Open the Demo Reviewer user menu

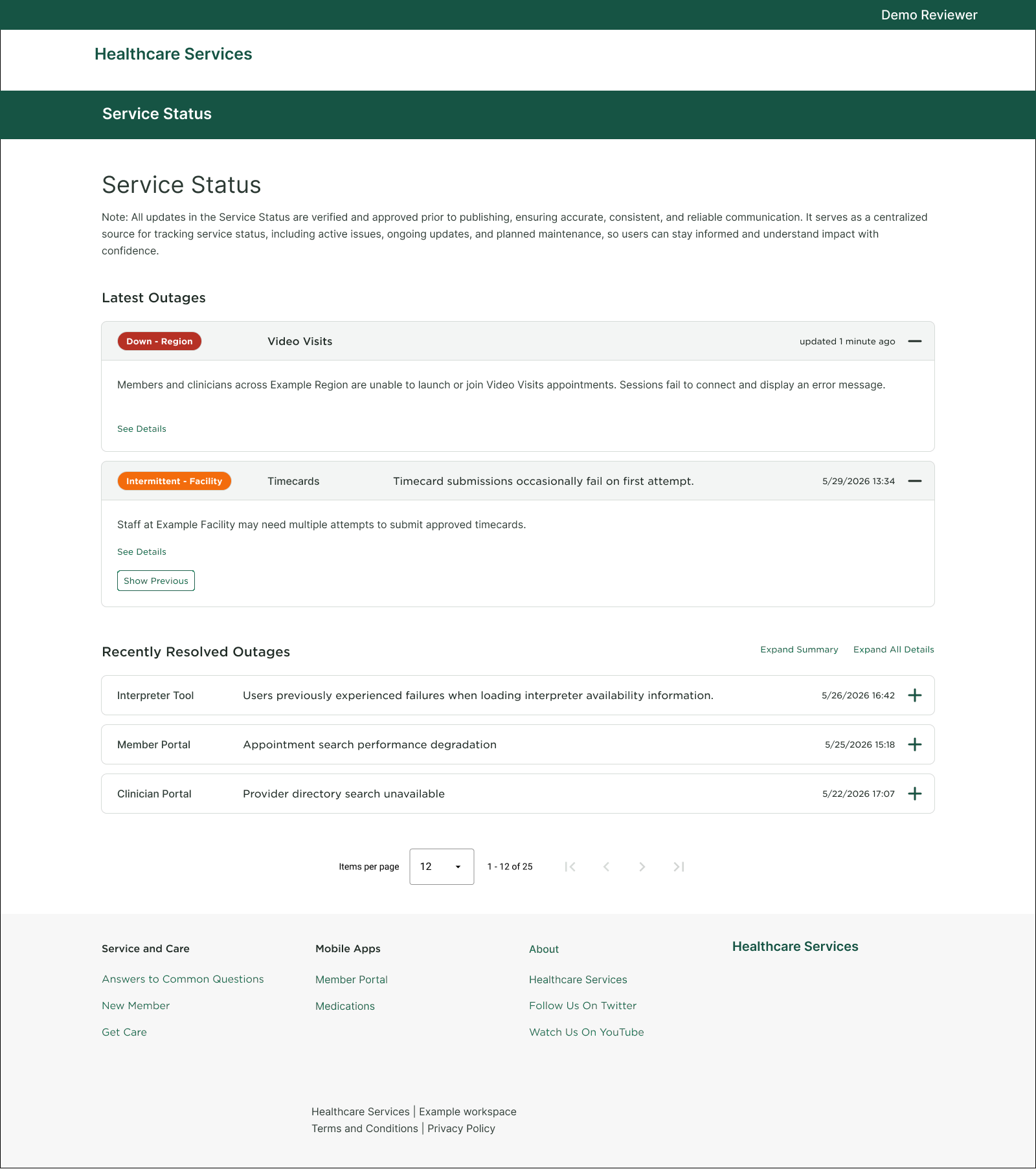point(929,15)
